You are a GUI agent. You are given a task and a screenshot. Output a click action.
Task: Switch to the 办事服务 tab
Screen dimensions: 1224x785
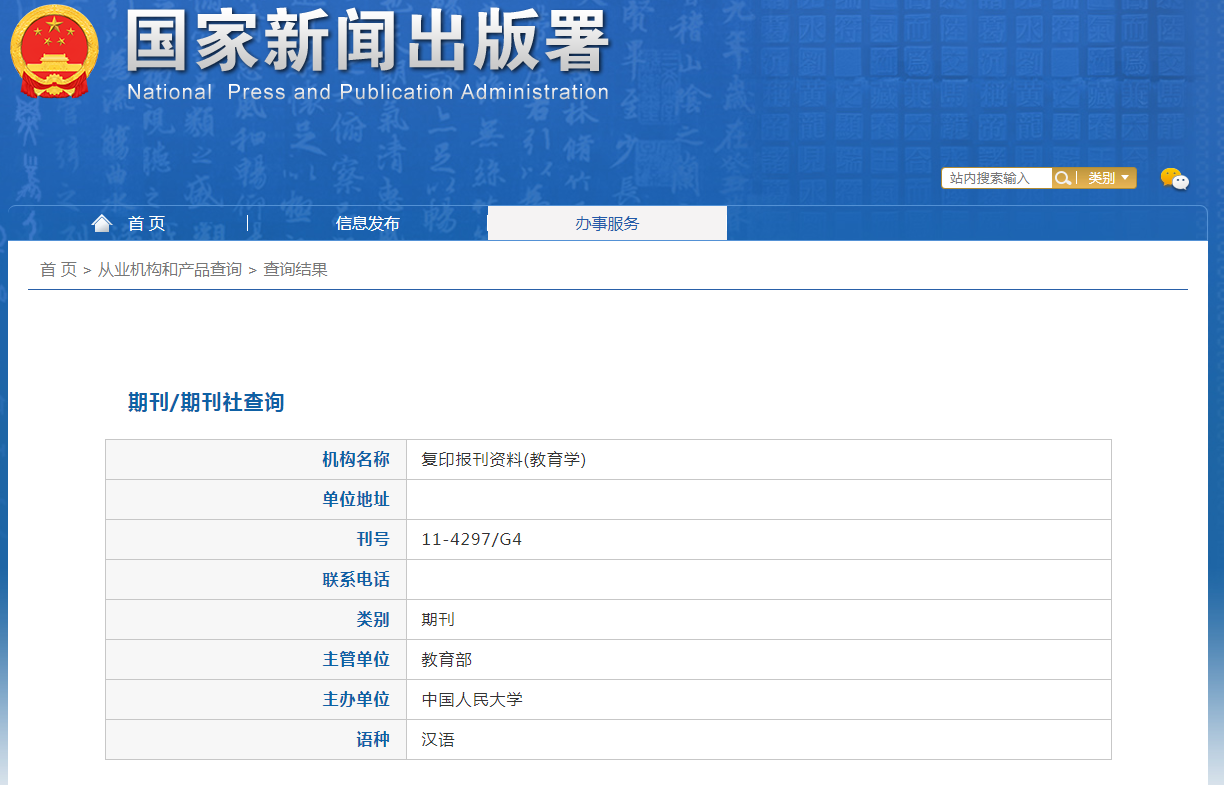click(x=607, y=224)
